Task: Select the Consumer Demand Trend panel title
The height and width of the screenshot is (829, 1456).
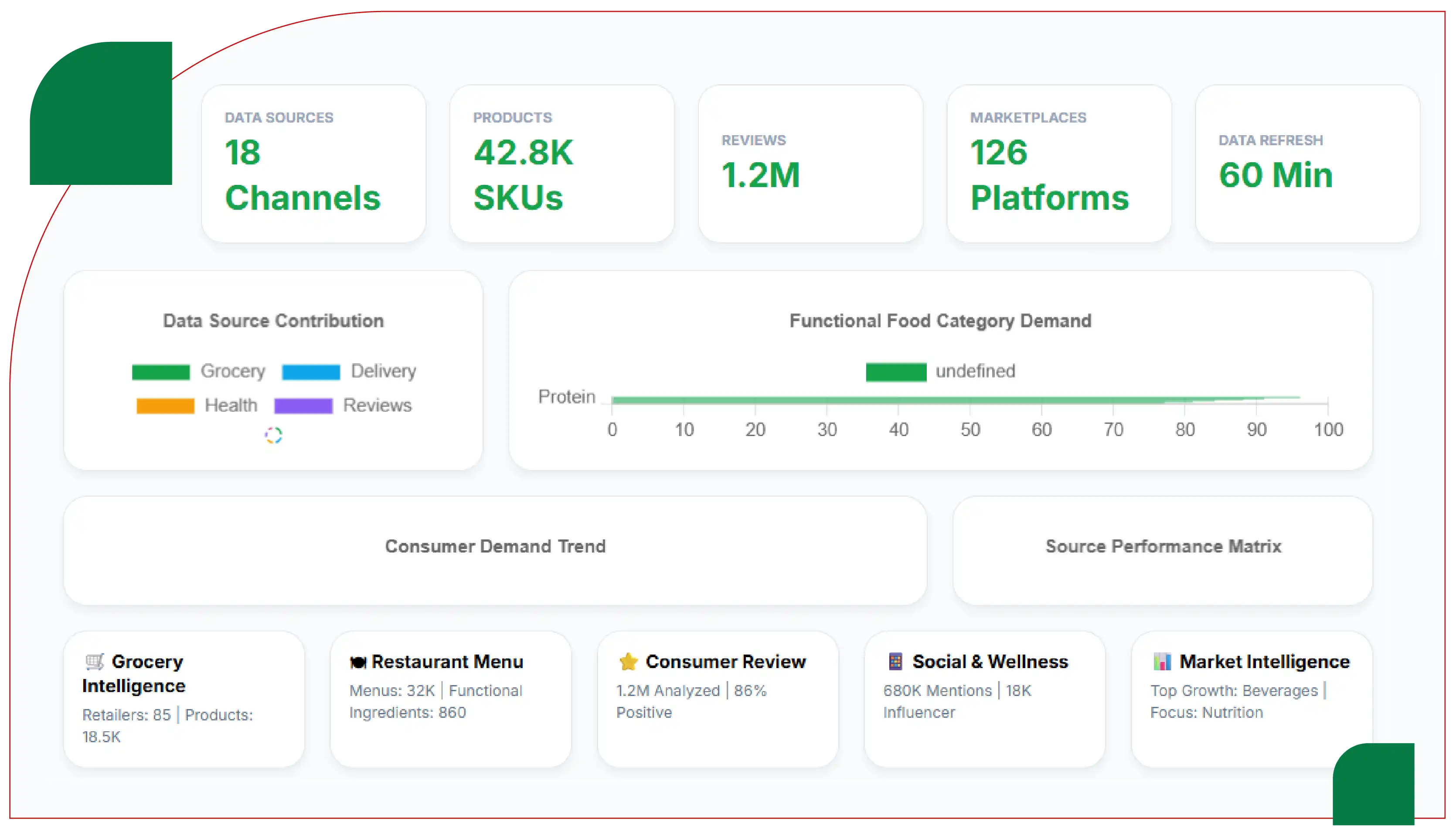Action: point(495,546)
